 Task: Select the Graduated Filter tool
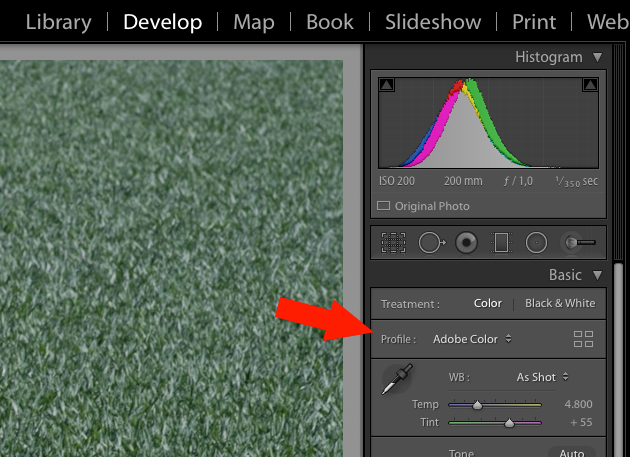tap(501, 242)
